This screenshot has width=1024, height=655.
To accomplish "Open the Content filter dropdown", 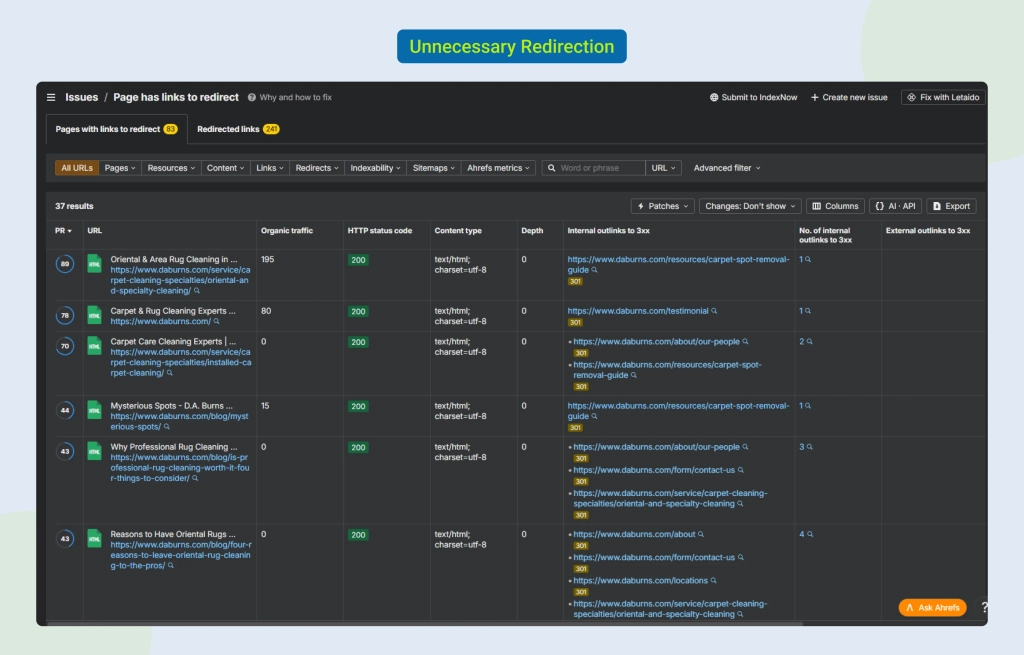I will (x=225, y=168).
